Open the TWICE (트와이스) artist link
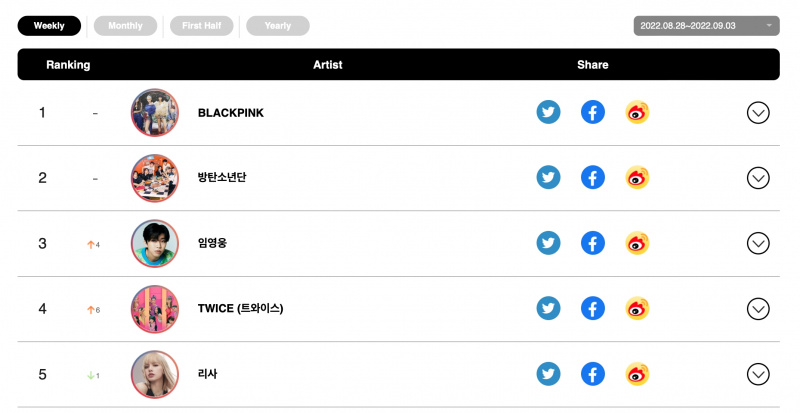 (240, 308)
